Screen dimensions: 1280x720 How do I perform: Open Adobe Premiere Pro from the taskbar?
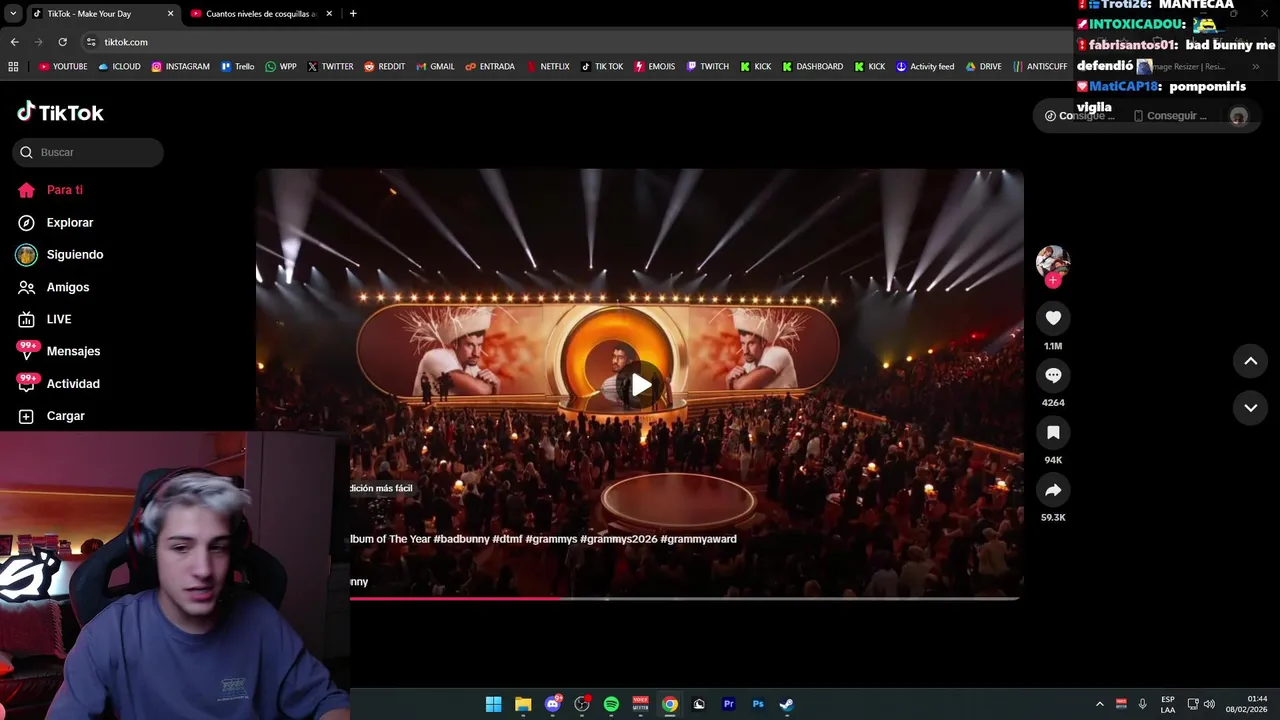tap(728, 704)
